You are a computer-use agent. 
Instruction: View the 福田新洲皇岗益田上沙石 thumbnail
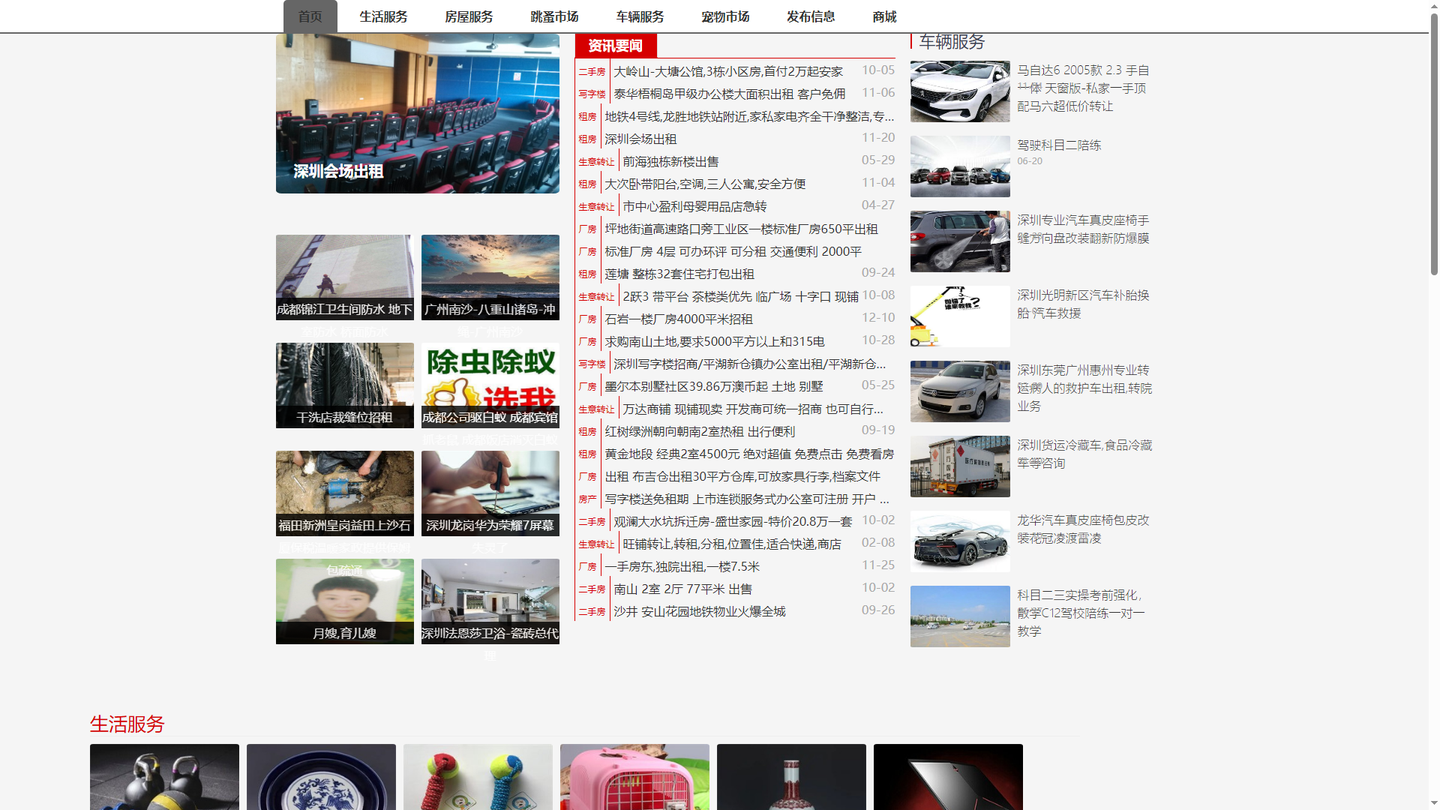point(345,493)
